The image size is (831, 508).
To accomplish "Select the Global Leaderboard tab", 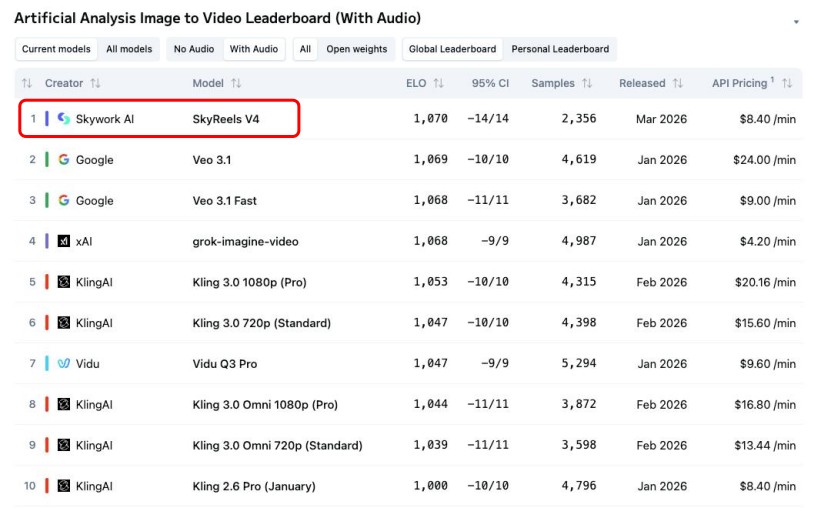I will 452,49.
